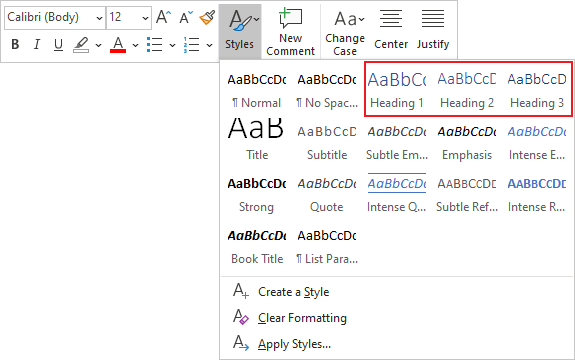
Task: Apply the red font color
Action: click(118, 44)
